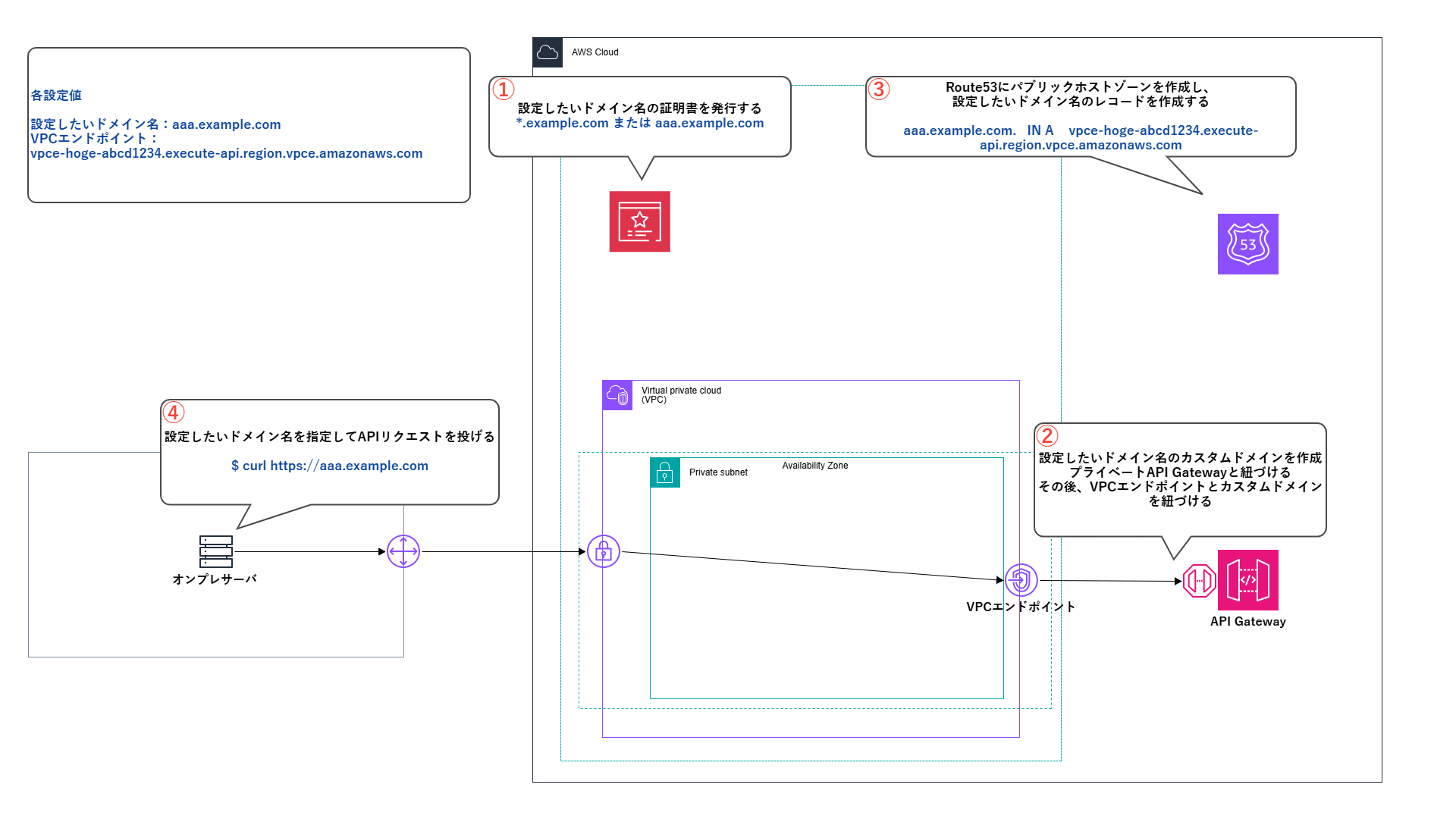This screenshot has height=819, width=1456.
Task: Click the VPC endpoint shield icon
Action: (1021, 580)
